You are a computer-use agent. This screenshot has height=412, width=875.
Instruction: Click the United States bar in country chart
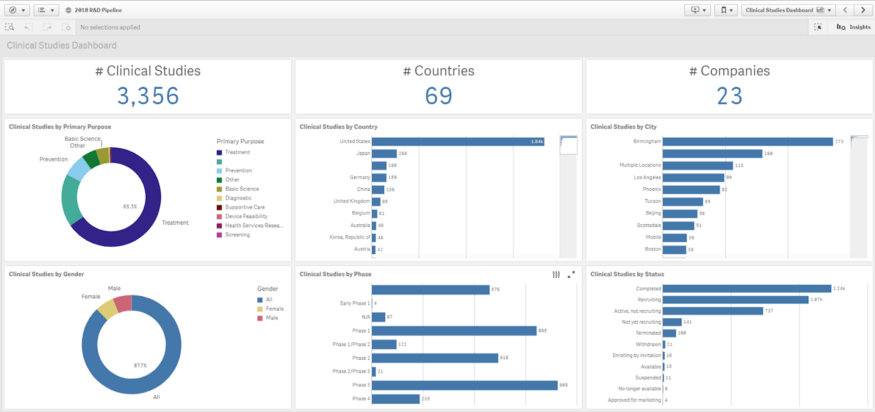458,142
